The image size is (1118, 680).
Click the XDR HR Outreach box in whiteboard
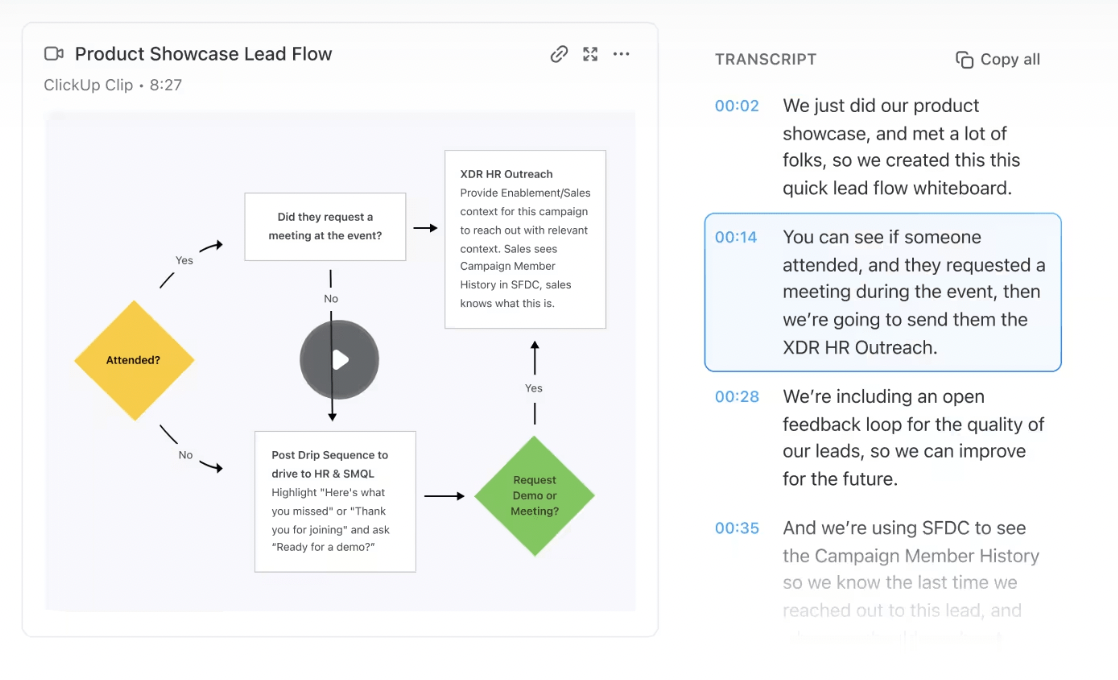click(525, 239)
